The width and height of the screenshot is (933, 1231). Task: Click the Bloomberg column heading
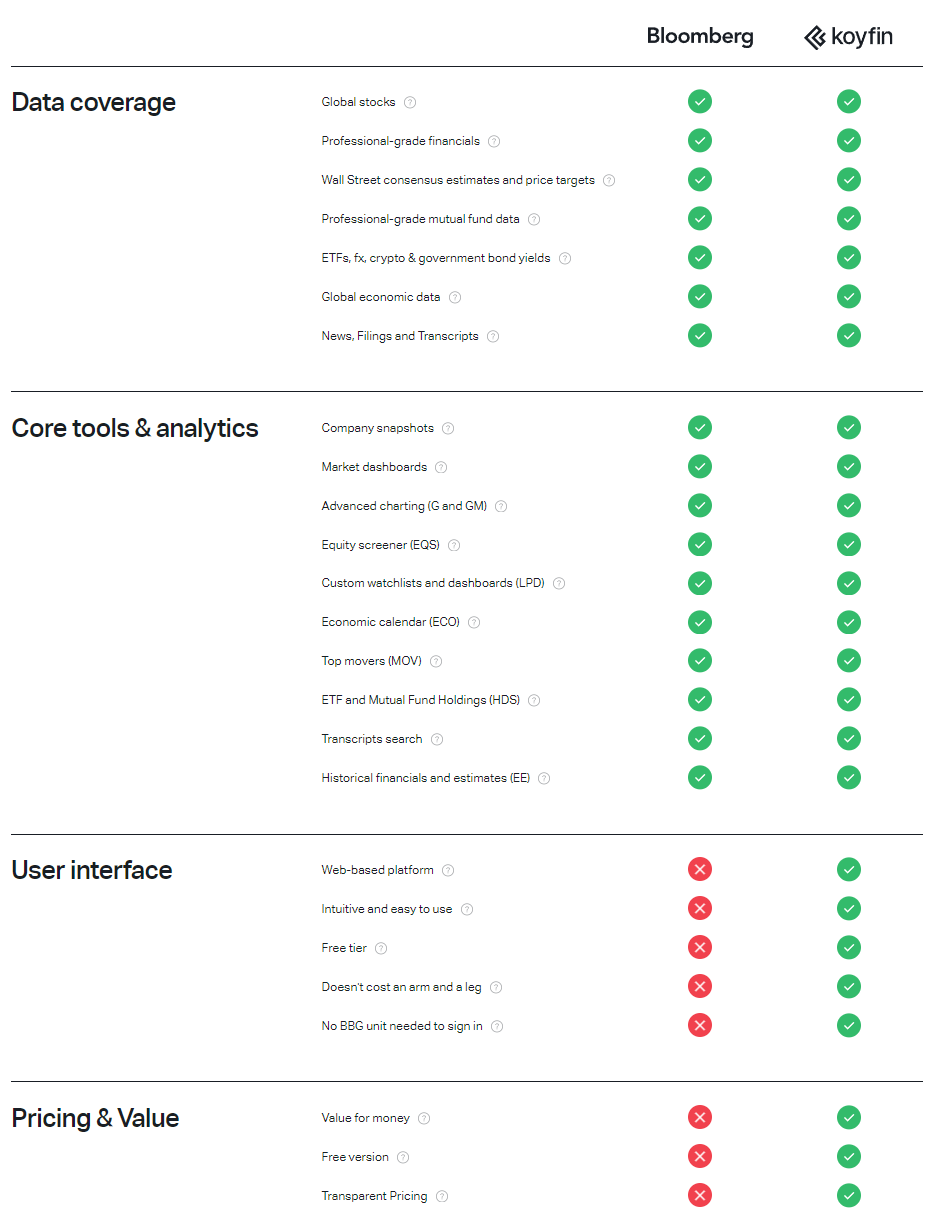700,37
